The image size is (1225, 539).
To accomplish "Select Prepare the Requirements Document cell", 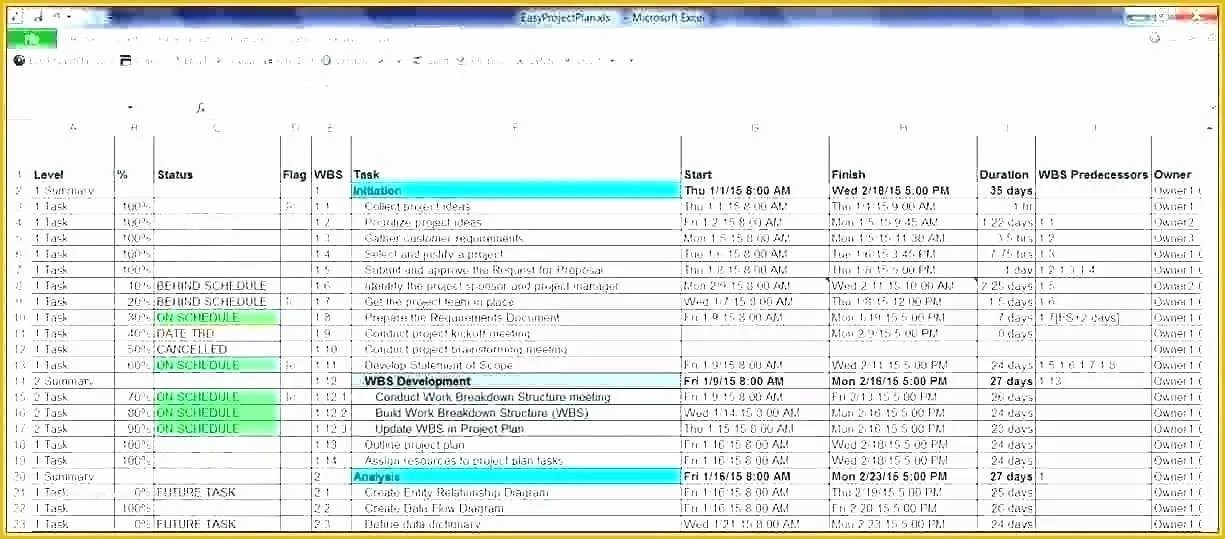I will (x=516, y=318).
